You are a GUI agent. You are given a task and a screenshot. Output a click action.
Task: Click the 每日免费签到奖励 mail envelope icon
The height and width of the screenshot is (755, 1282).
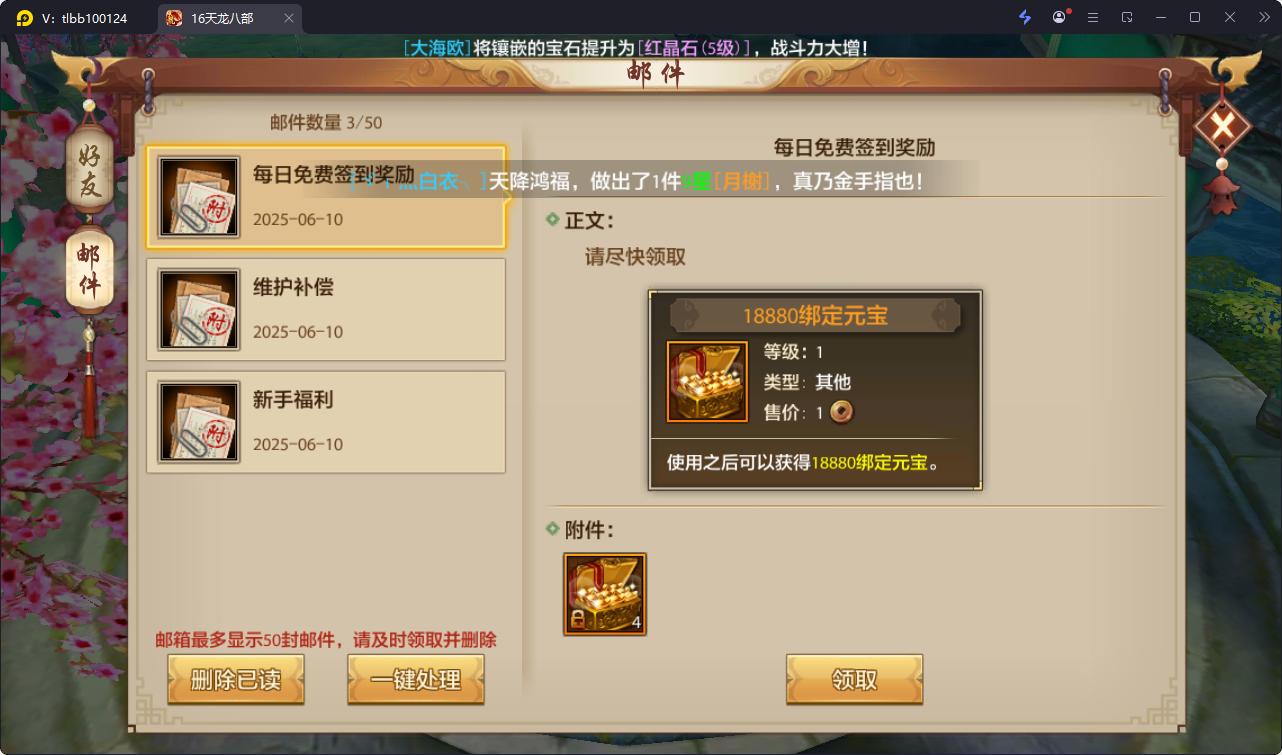pos(199,197)
